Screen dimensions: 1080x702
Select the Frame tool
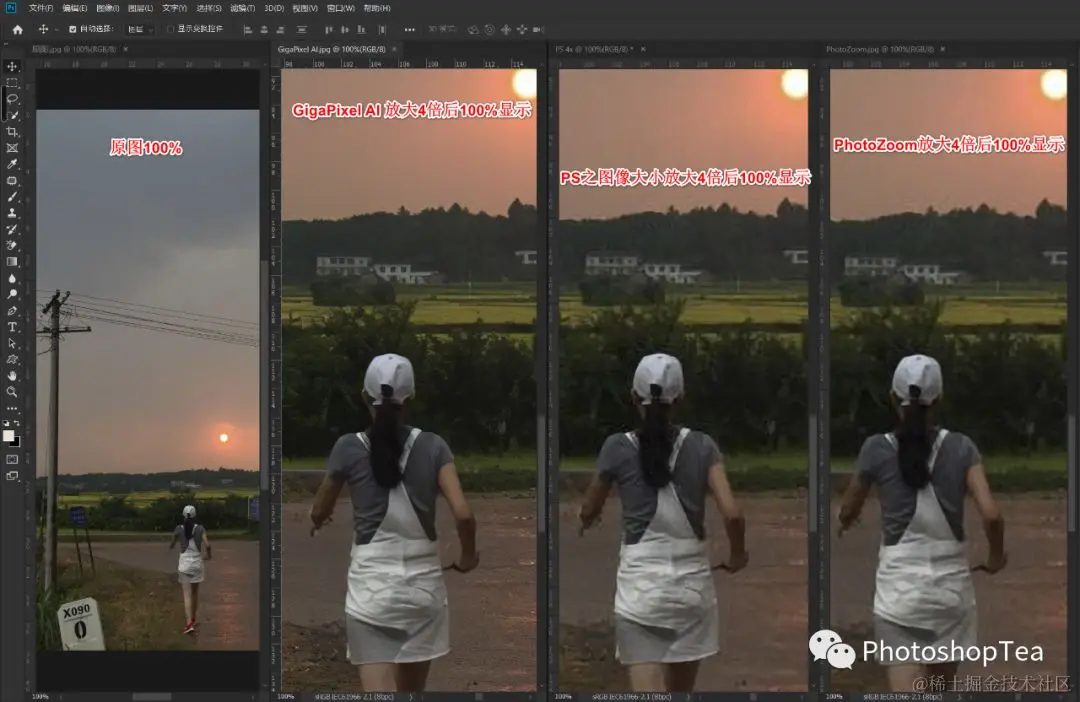[x=12, y=147]
